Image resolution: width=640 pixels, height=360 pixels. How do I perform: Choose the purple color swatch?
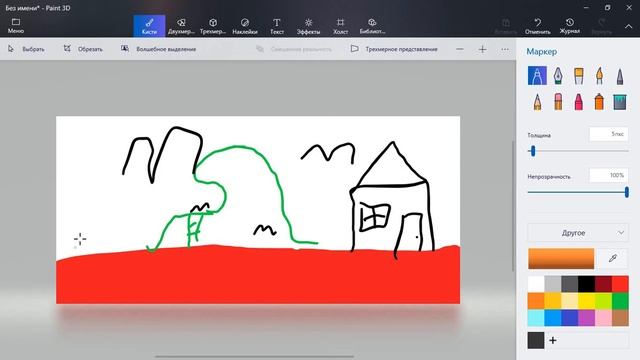pyautogui.click(x=587, y=318)
